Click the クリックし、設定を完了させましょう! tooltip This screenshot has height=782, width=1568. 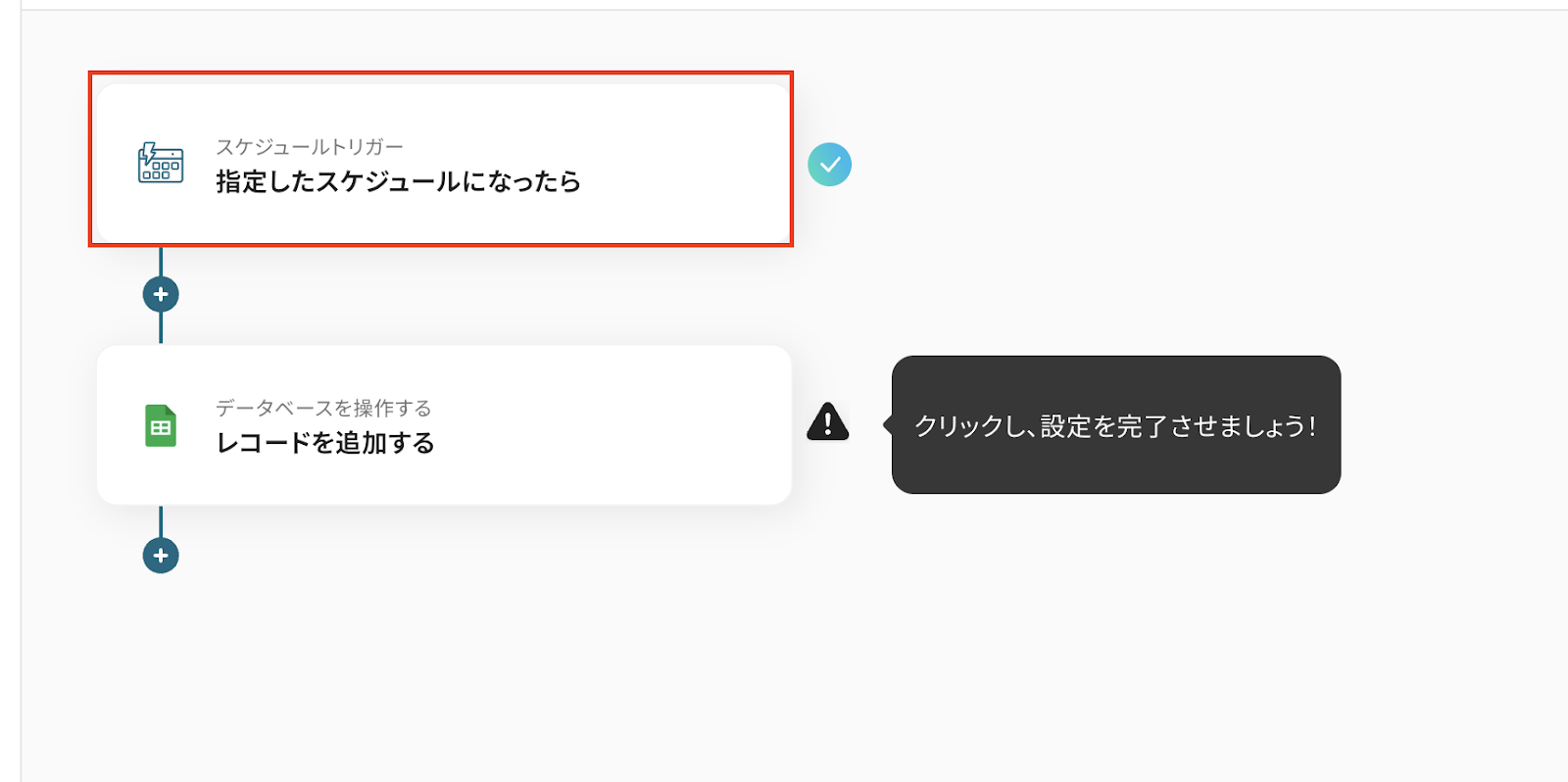pos(1115,425)
